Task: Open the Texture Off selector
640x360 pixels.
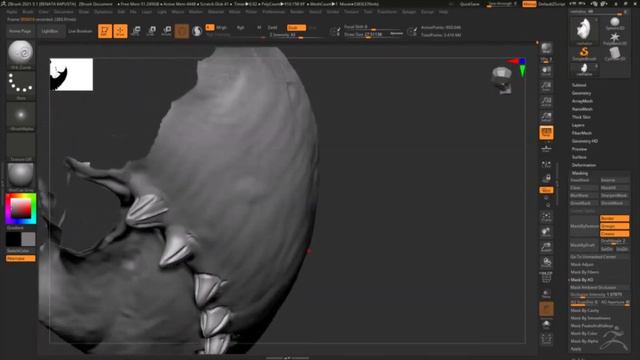Action: coord(20,147)
